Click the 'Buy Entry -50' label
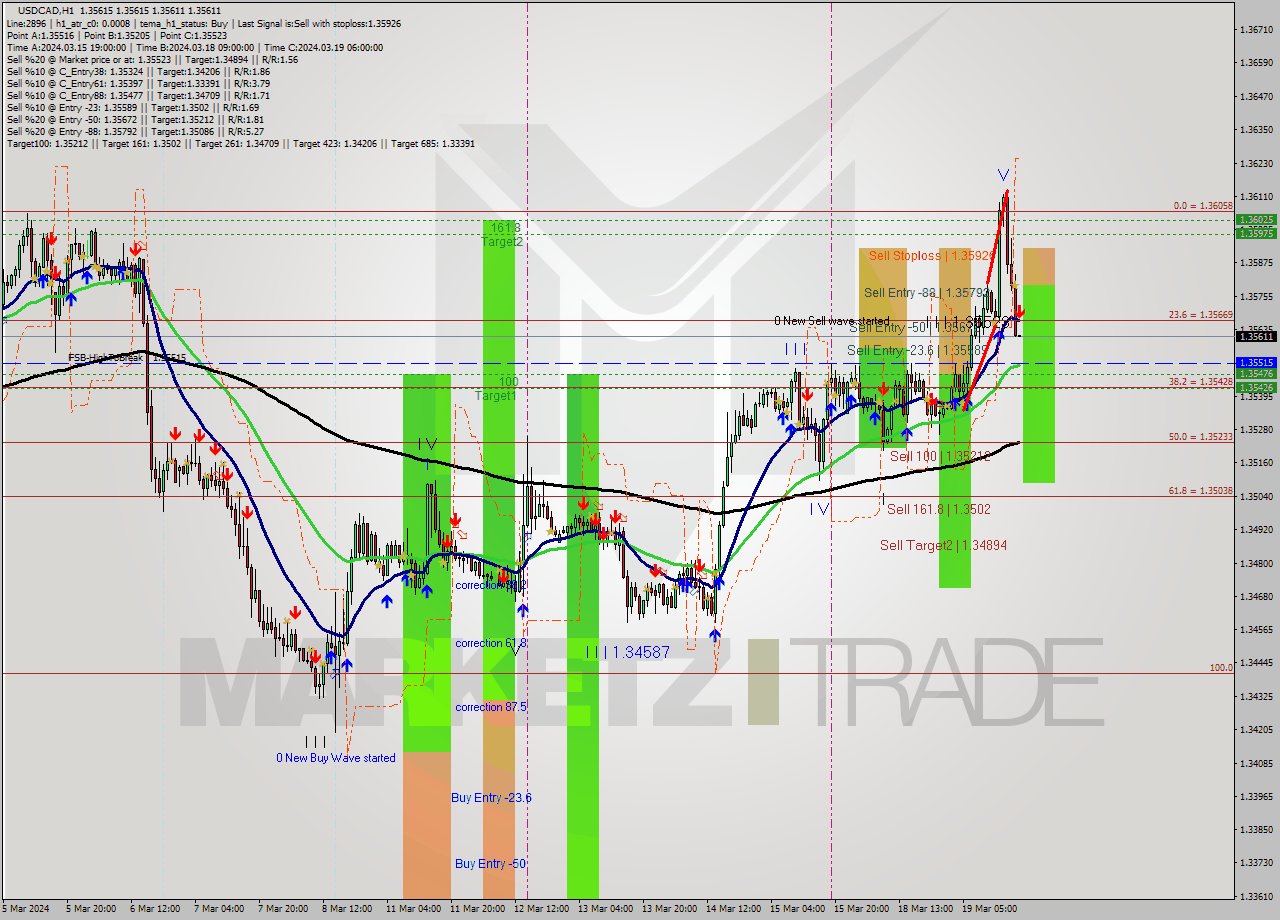Image resolution: width=1280 pixels, height=920 pixels. (490, 864)
